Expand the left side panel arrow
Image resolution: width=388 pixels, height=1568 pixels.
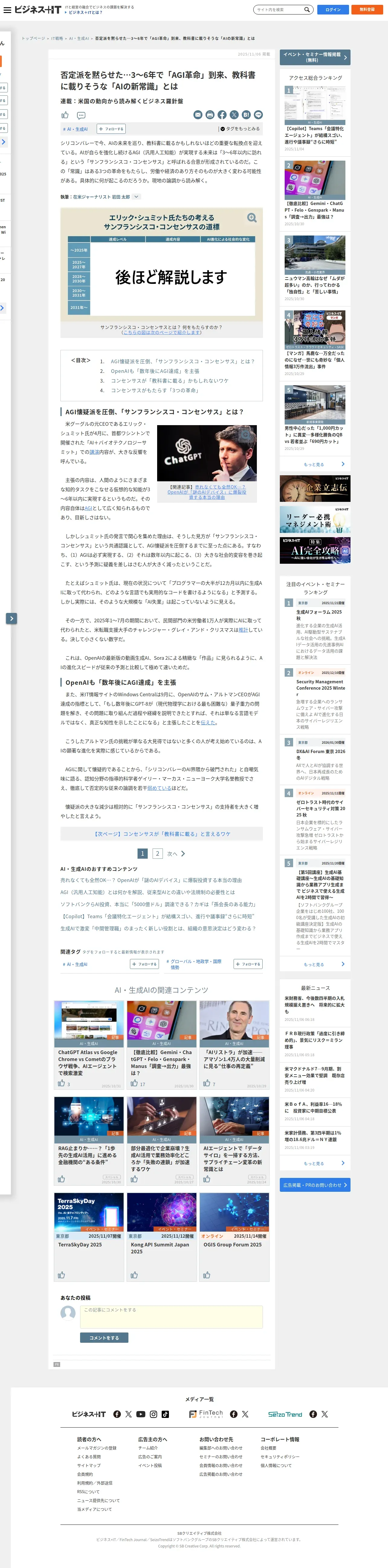[x=11, y=618]
